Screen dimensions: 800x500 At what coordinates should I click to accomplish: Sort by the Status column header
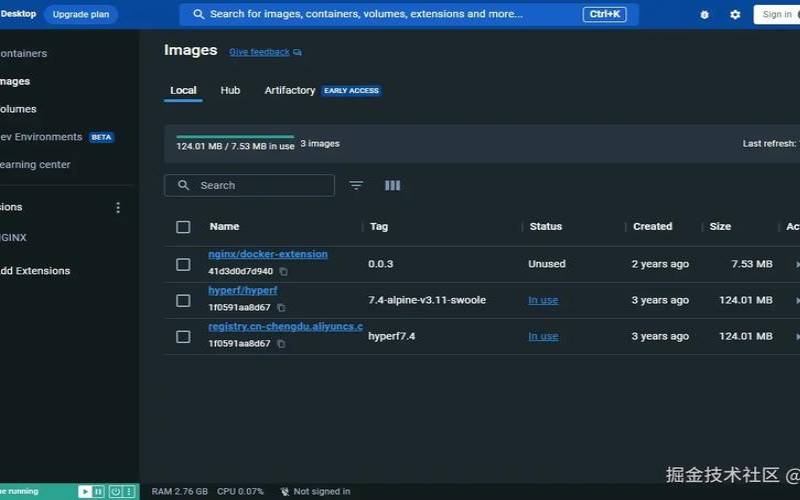click(x=546, y=227)
